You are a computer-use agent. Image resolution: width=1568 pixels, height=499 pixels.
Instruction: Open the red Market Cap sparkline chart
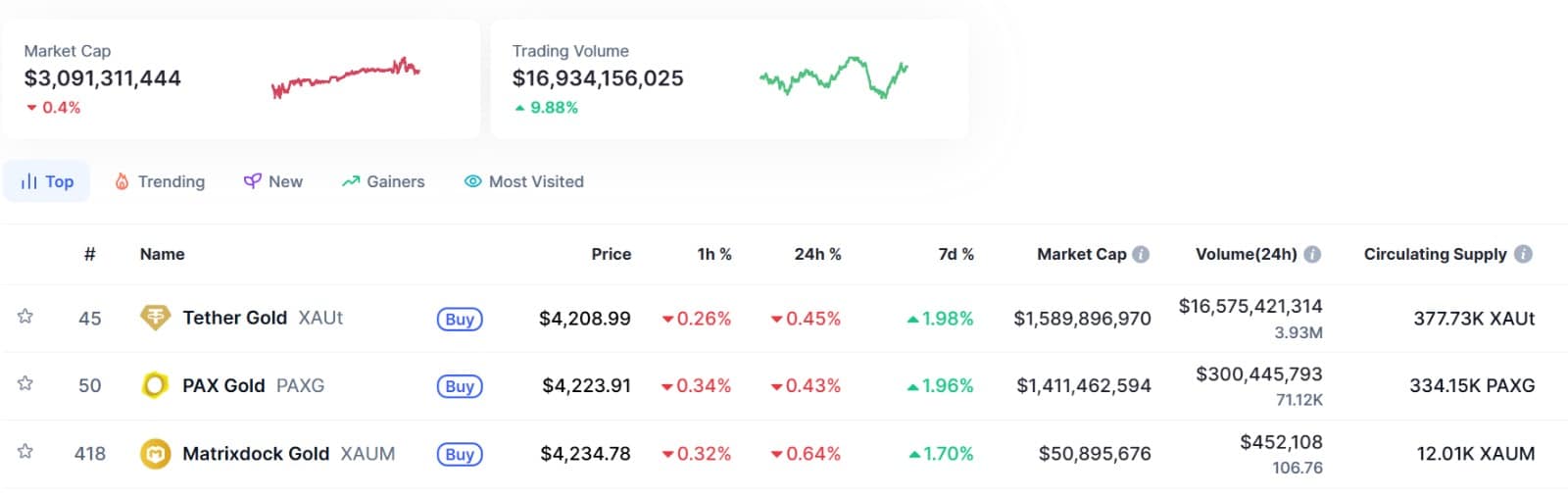(345, 78)
